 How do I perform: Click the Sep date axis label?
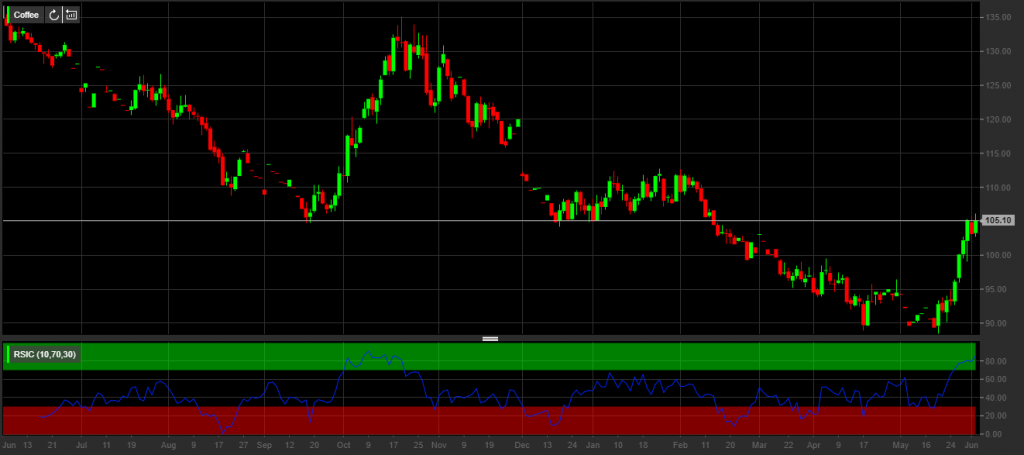point(264,447)
